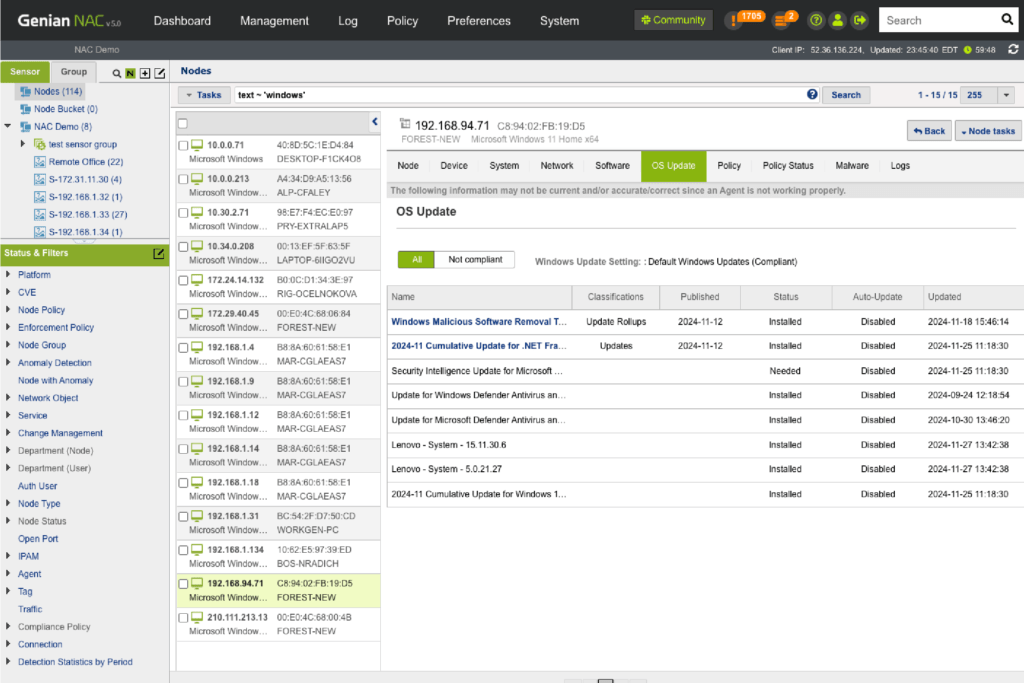Image resolution: width=1024 pixels, height=683 pixels.
Task: Click the refresh icon beside session timer
Action: pyautogui.click(x=1013, y=49)
